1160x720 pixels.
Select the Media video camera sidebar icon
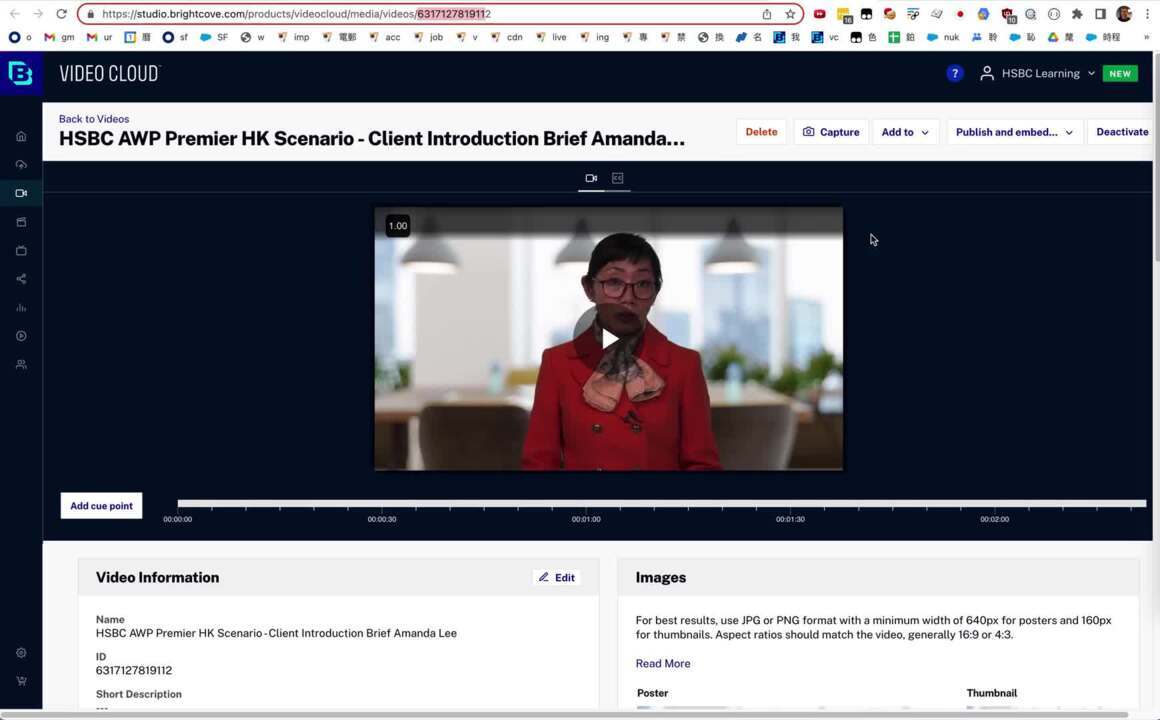coord(21,193)
